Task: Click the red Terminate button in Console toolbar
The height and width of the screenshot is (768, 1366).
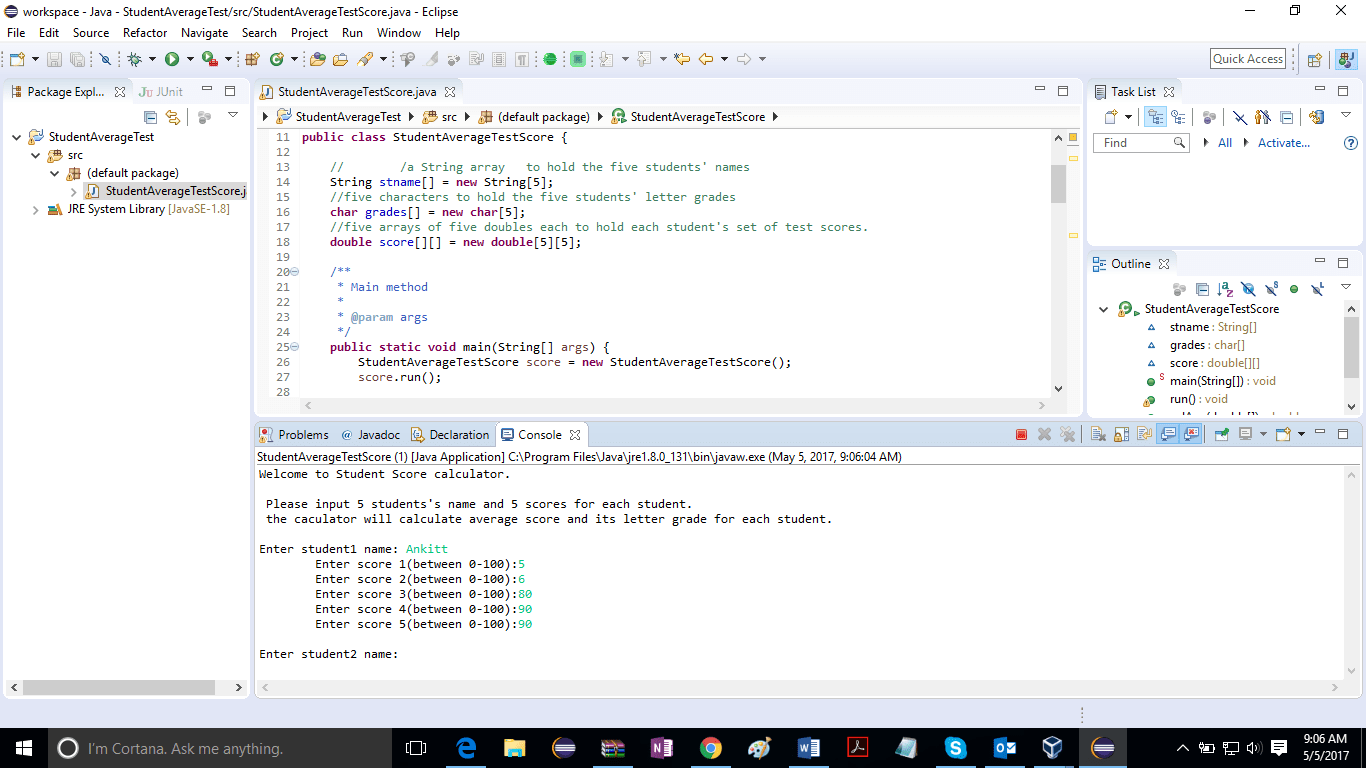Action: 1021,434
